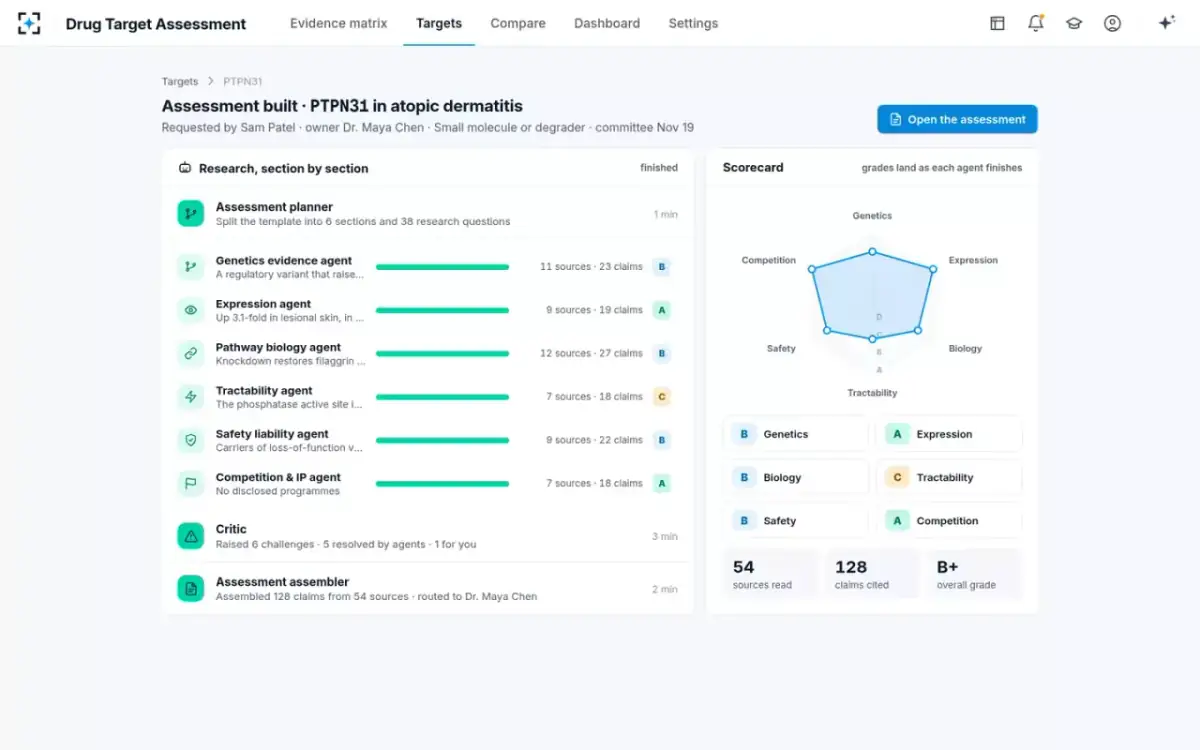
Task: Click the Pathway biology agent link icon
Action: coord(190,353)
